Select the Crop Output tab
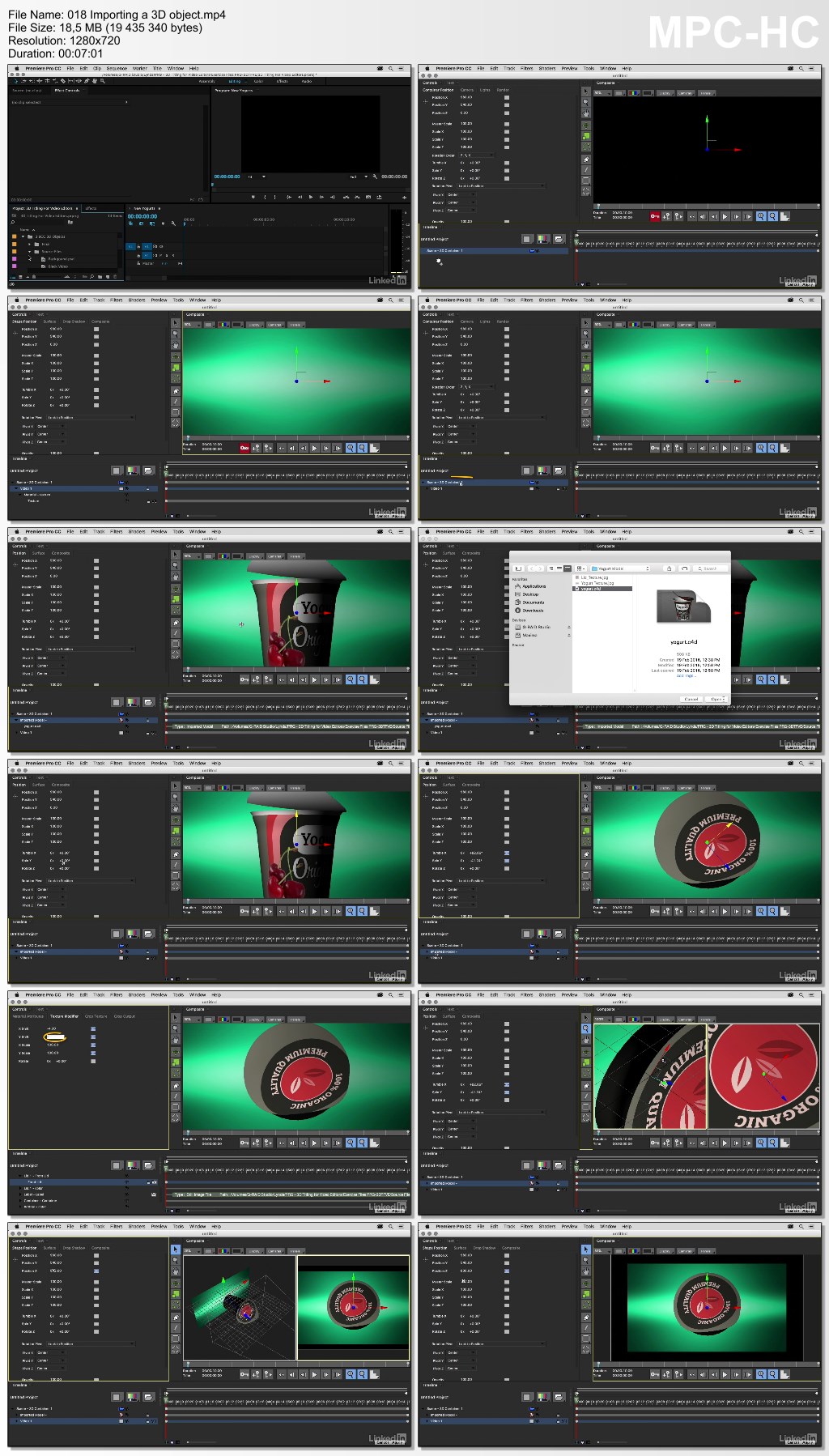The width and height of the screenshot is (829, 1456). pos(124,1016)
